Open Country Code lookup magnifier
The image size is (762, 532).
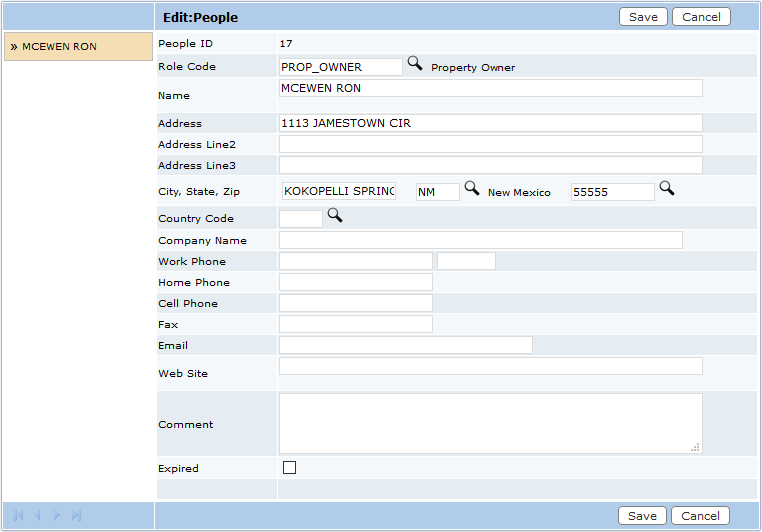[x=335, y=216]
